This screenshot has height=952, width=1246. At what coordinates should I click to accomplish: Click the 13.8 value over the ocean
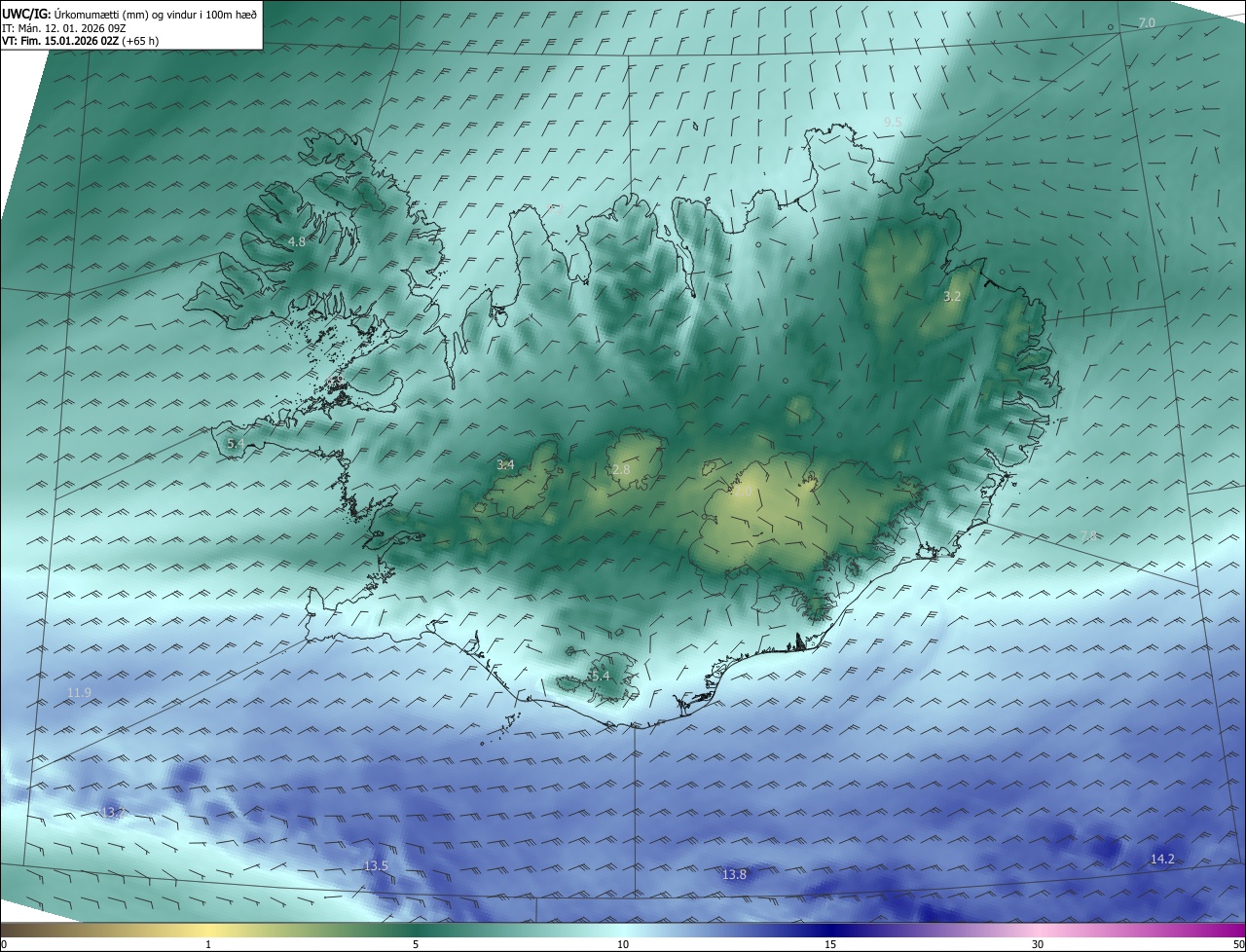tap(734, 874)
